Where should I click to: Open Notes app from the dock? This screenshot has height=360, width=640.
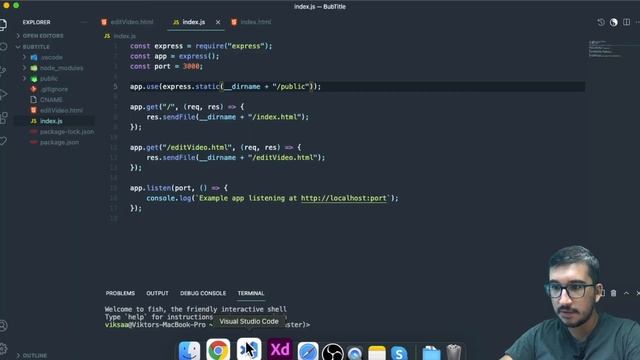[x=377, y=353]
